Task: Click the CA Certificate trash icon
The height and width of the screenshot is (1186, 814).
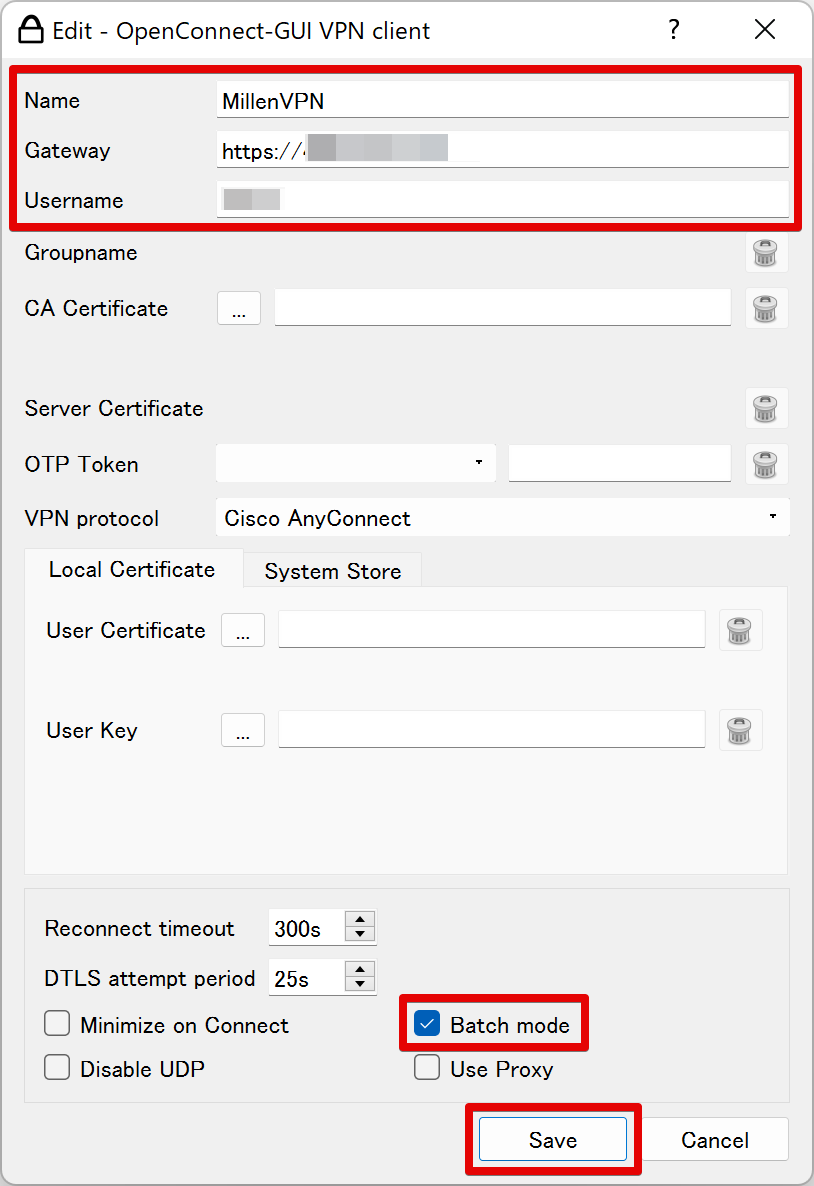Action: (x=765, y=308)
